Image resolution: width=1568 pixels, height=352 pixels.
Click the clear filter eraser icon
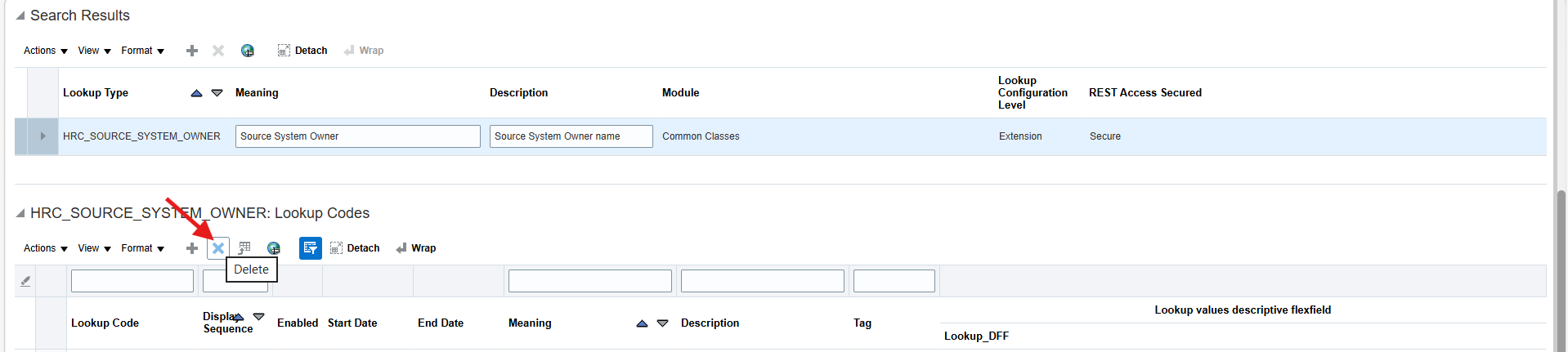click(25, 281)
